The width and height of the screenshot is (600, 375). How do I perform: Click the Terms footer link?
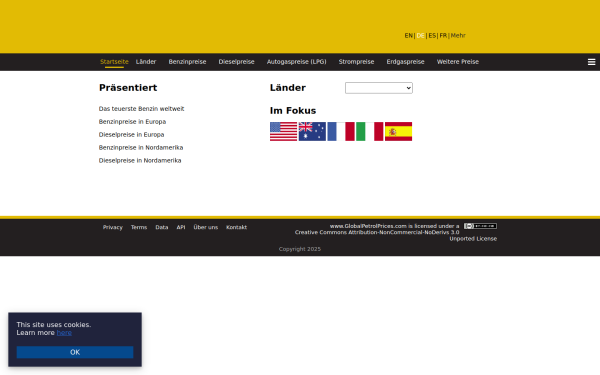[139, 227]
